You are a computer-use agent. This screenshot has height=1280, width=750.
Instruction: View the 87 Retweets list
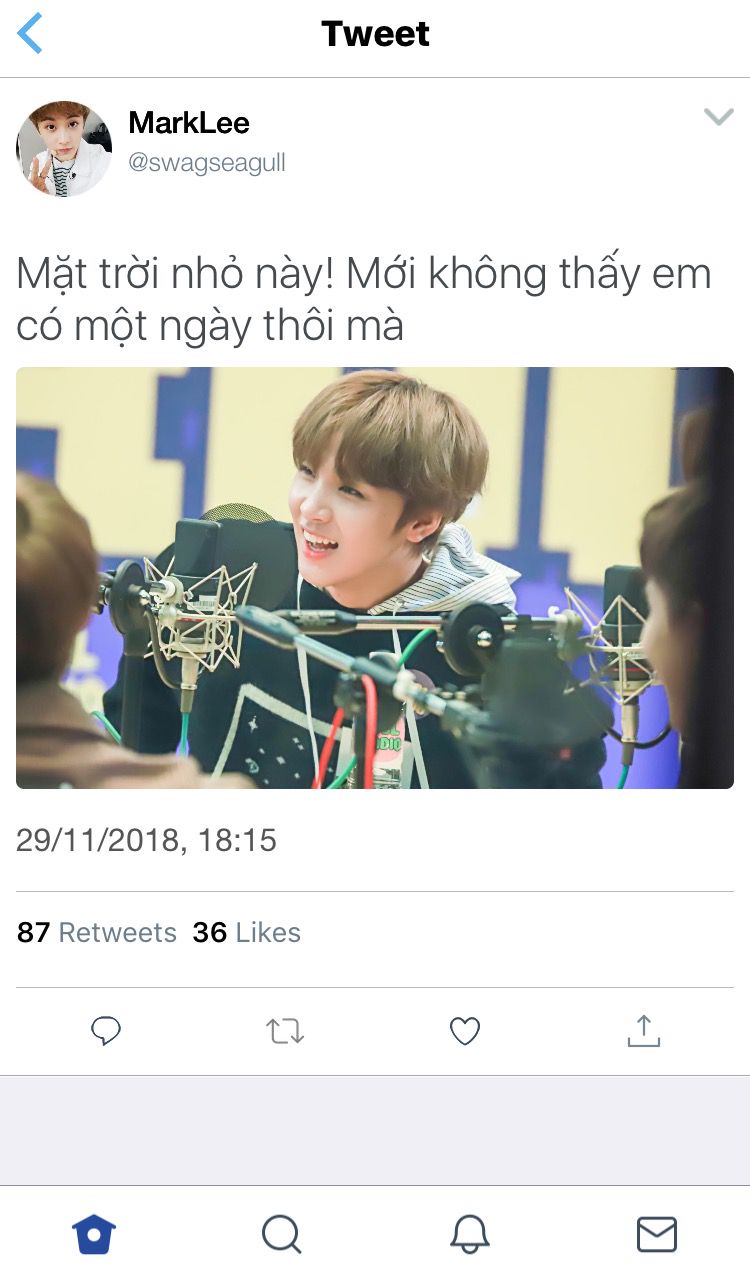(96, 933)
